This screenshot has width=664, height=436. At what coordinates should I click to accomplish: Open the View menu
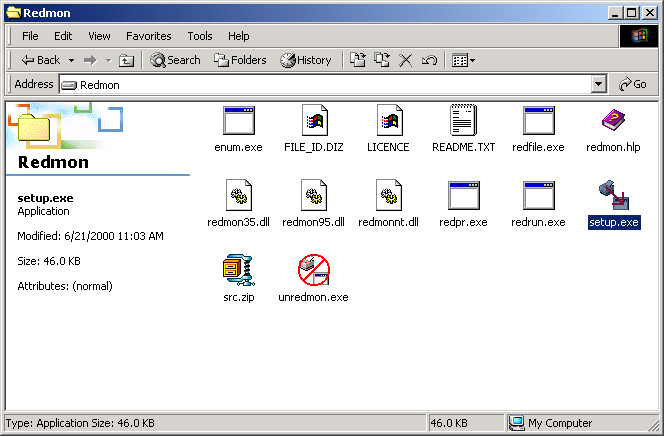(x=100, y=36)
